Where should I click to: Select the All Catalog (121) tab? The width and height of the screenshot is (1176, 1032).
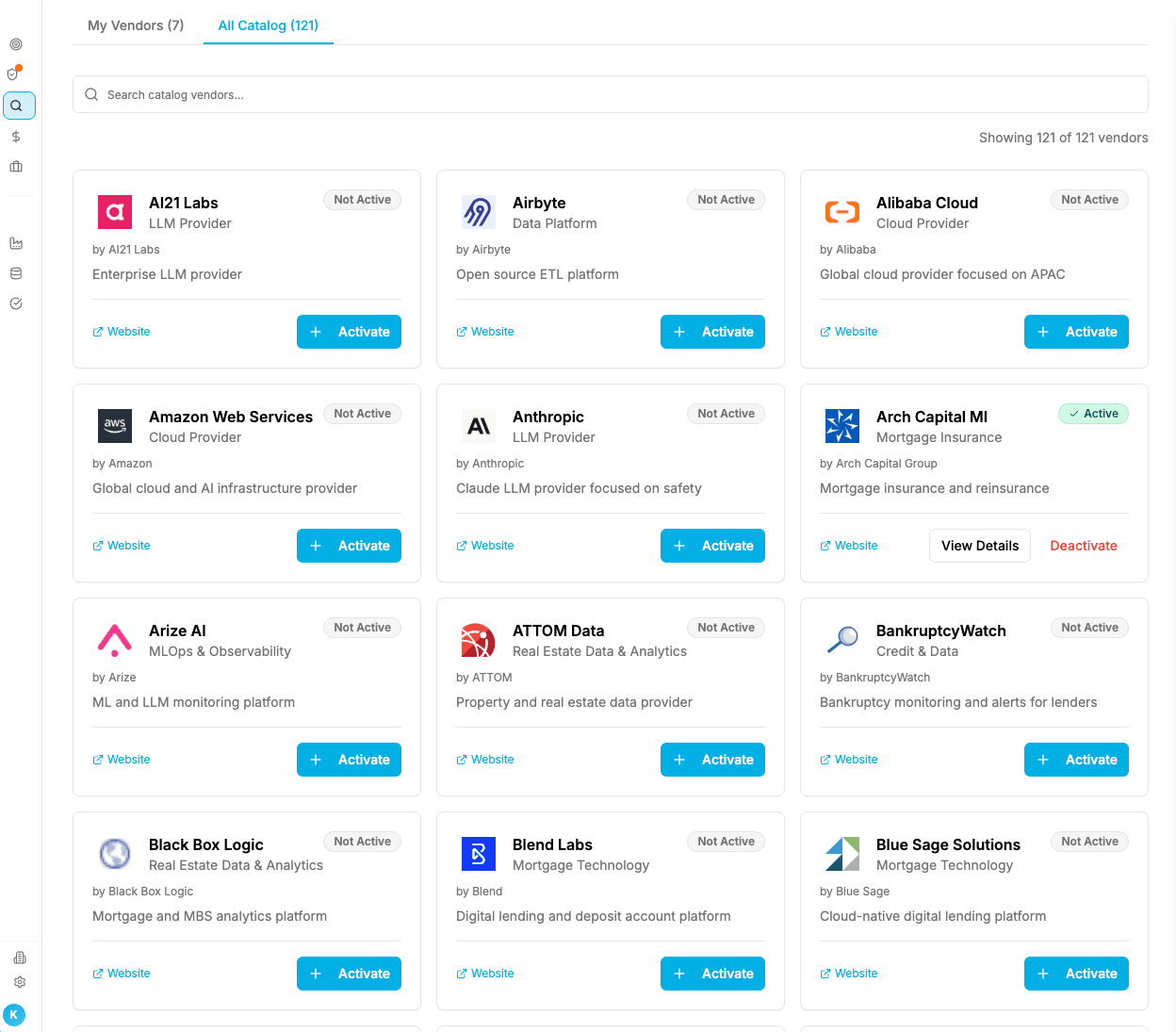click(269, 25)
